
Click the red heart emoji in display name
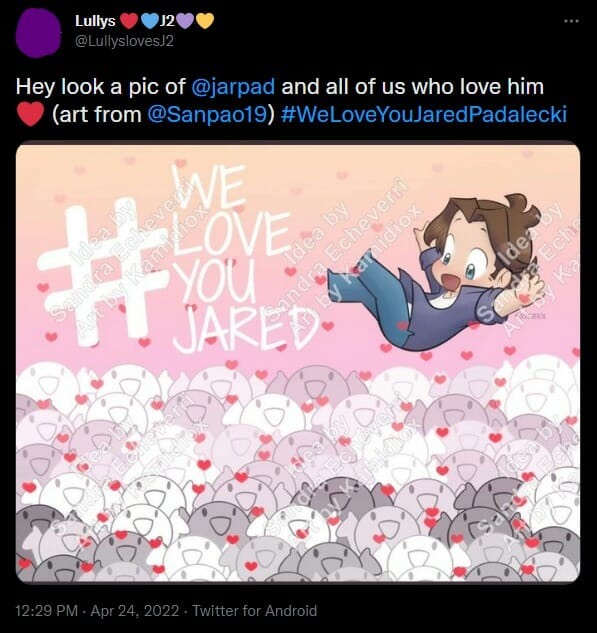pyautogui.click(x=129, y=21)
